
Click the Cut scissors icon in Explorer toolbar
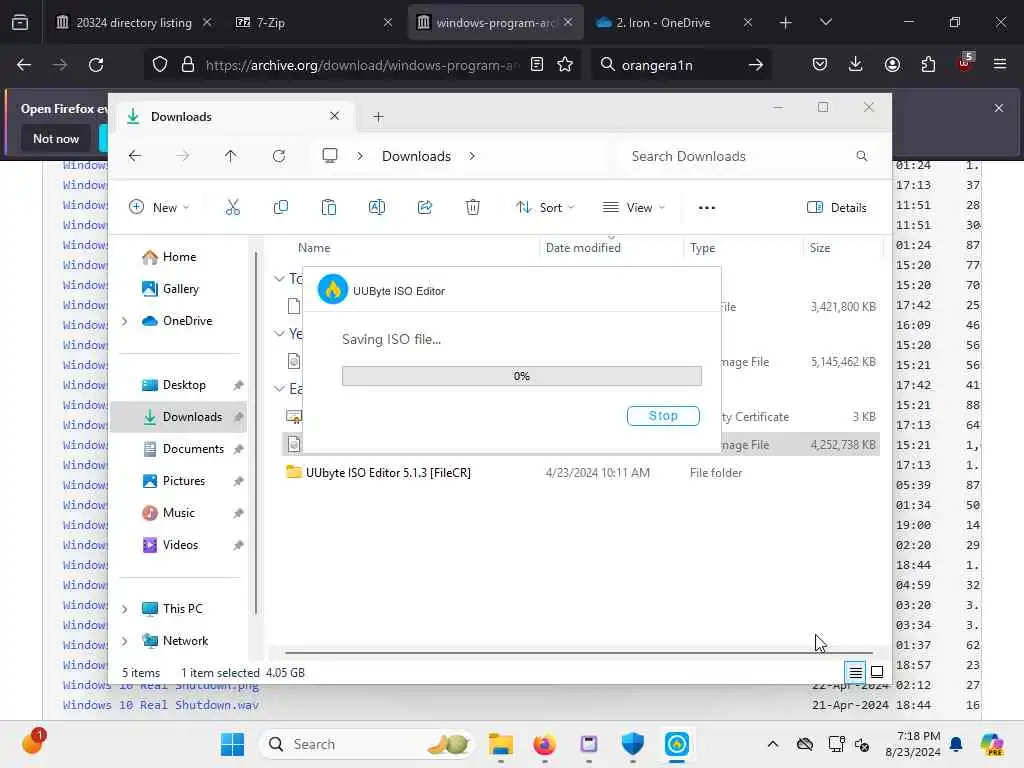click(232, 208)
